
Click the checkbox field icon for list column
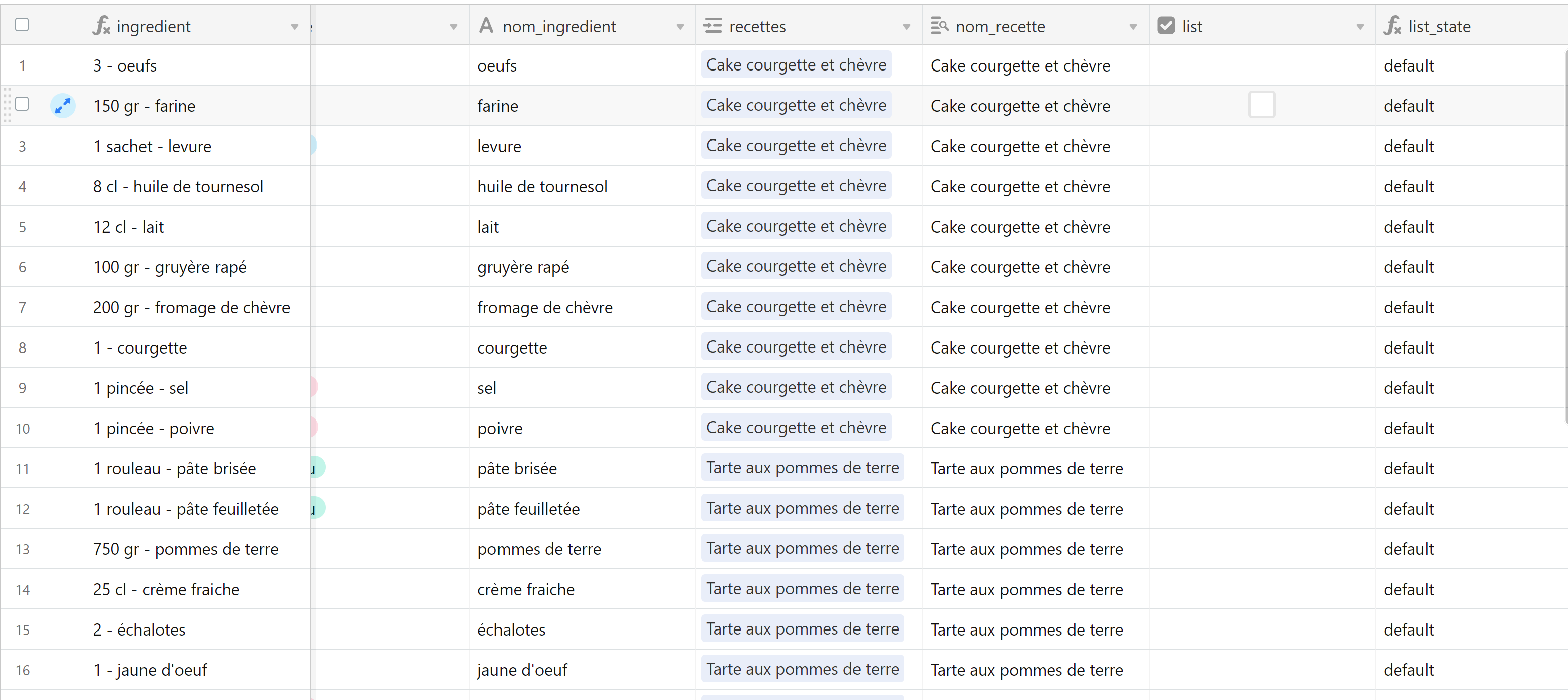coord(1166,26)
